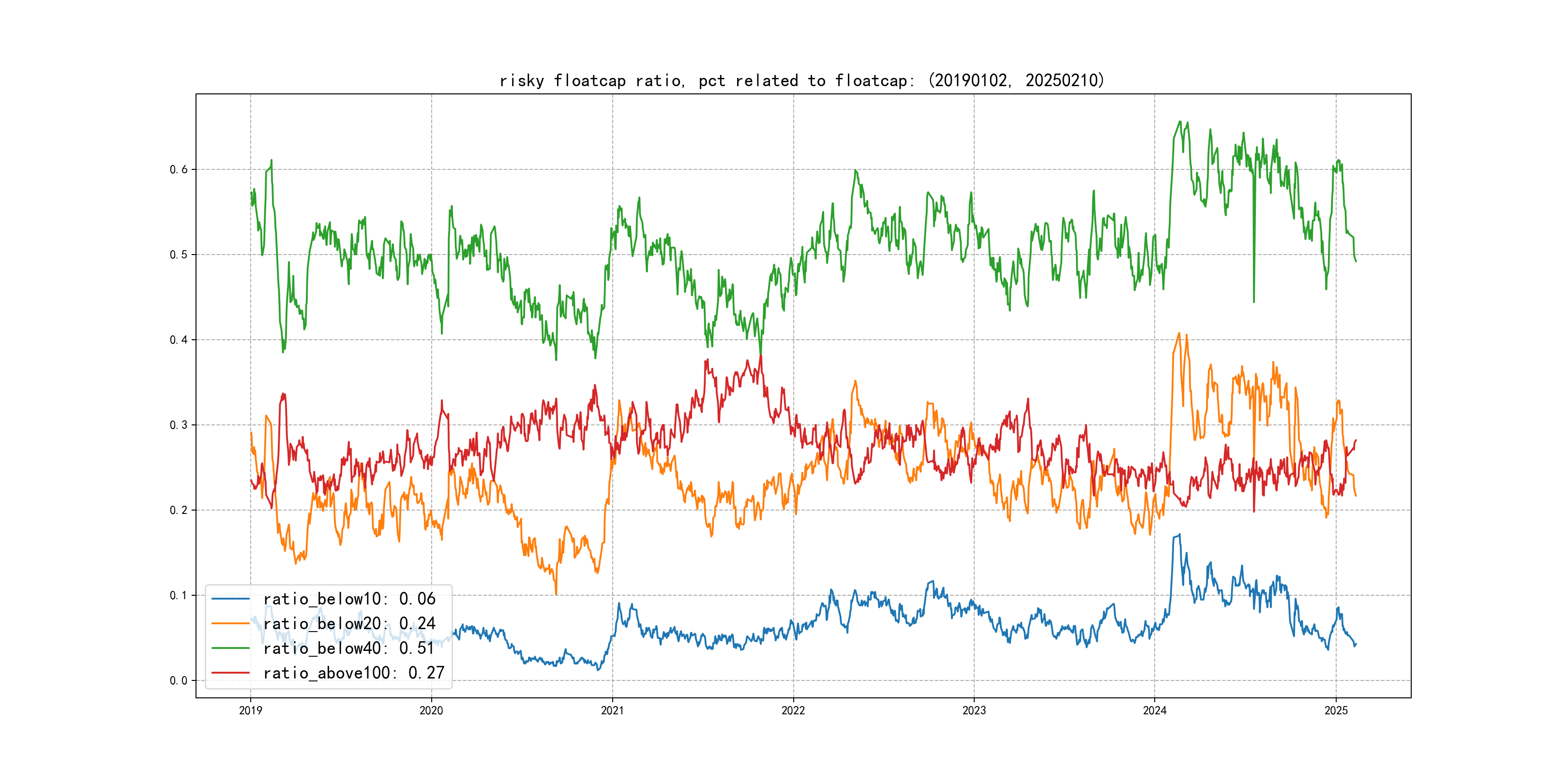Click the 2025 x-axis tick label
Viewport: 1568px width, 784px height.
coord(1336,710)
